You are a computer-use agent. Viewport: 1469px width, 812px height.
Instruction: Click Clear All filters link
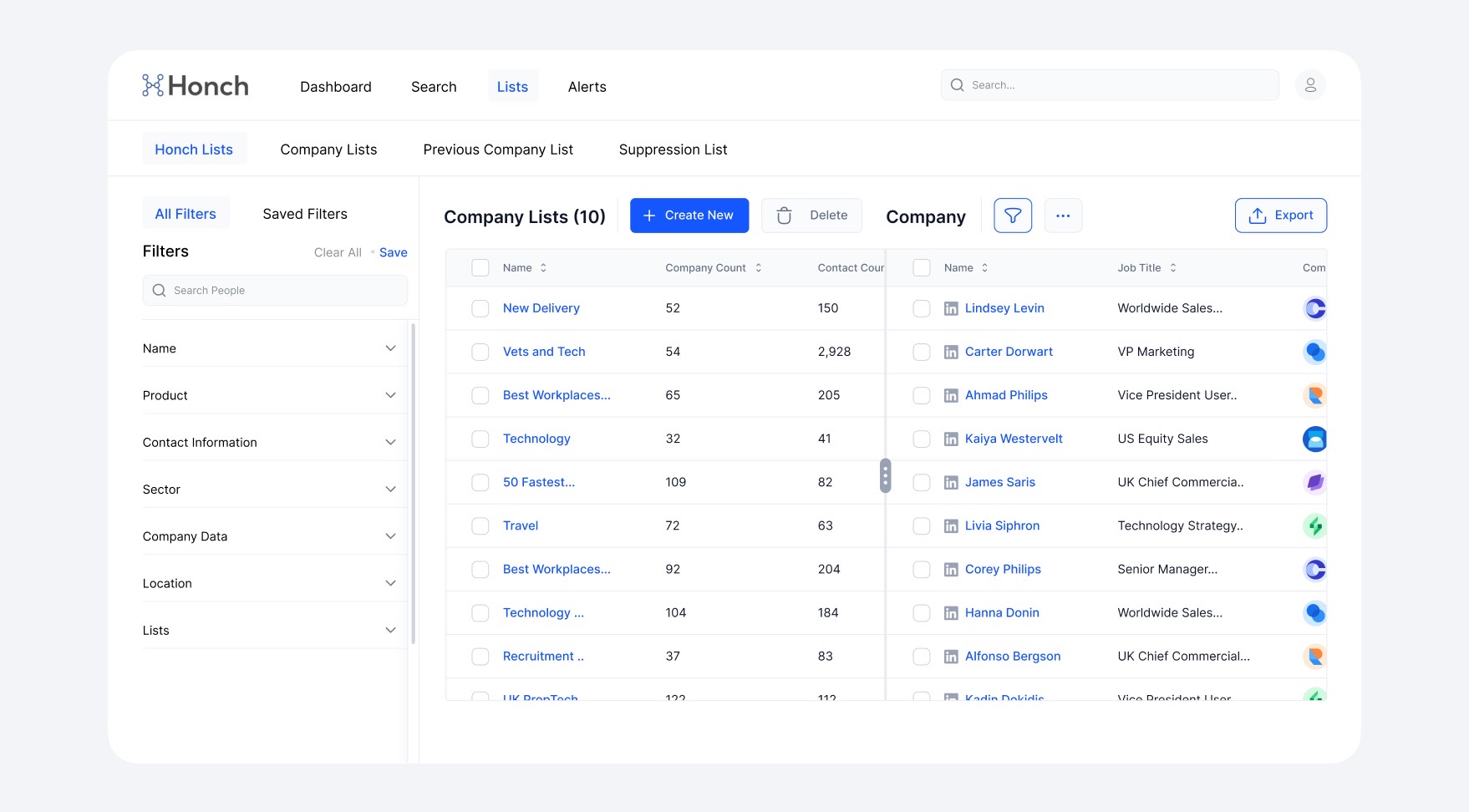(x=338, y=252)
